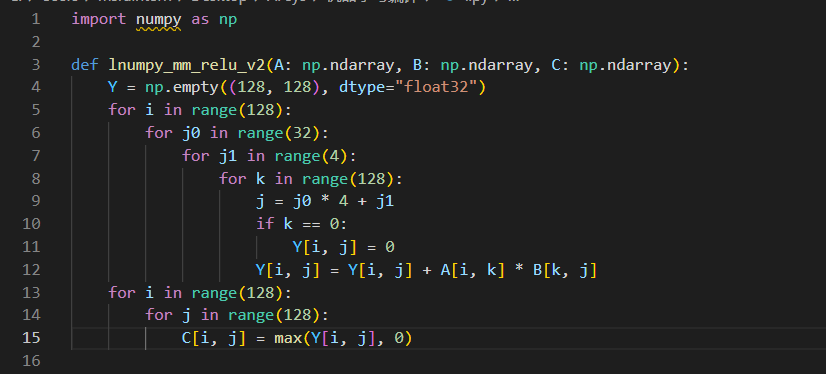The width and height of the screenshot is (826, 374).
Task: Click line number 6 in the gutter
Action: tap(35, 132)
